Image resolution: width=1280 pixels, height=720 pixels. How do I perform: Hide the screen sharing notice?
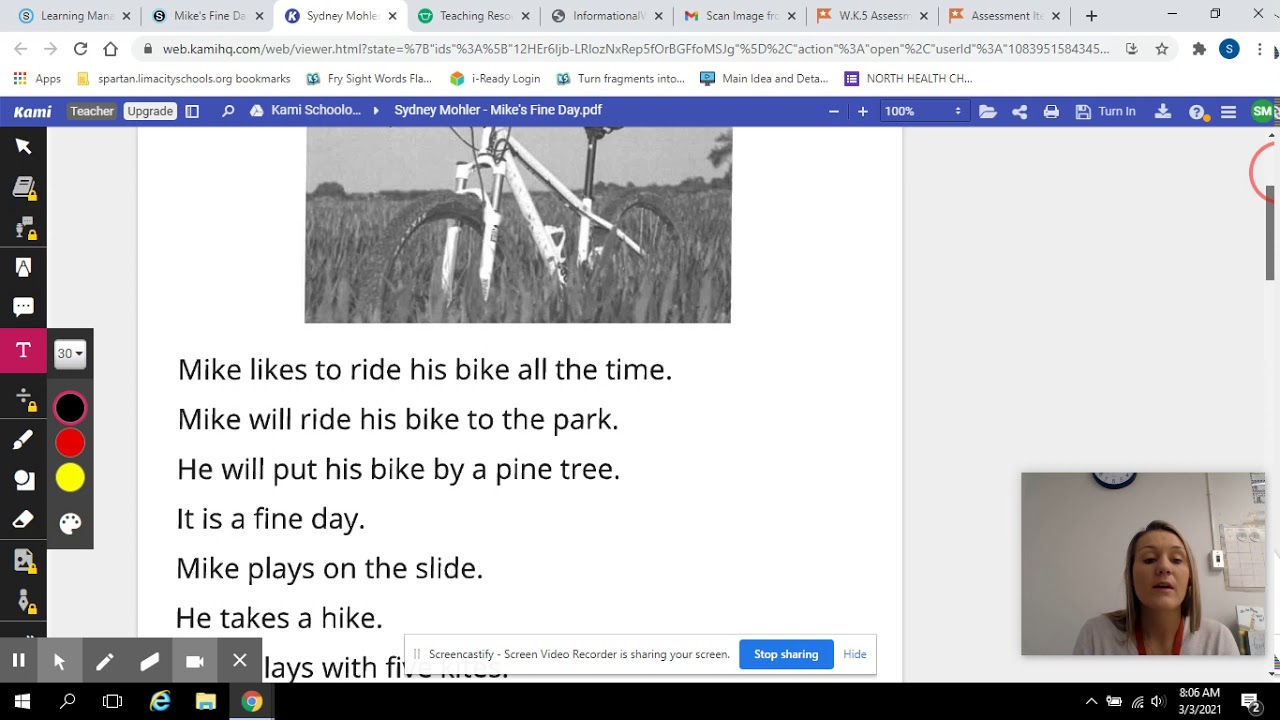(855, 654)
